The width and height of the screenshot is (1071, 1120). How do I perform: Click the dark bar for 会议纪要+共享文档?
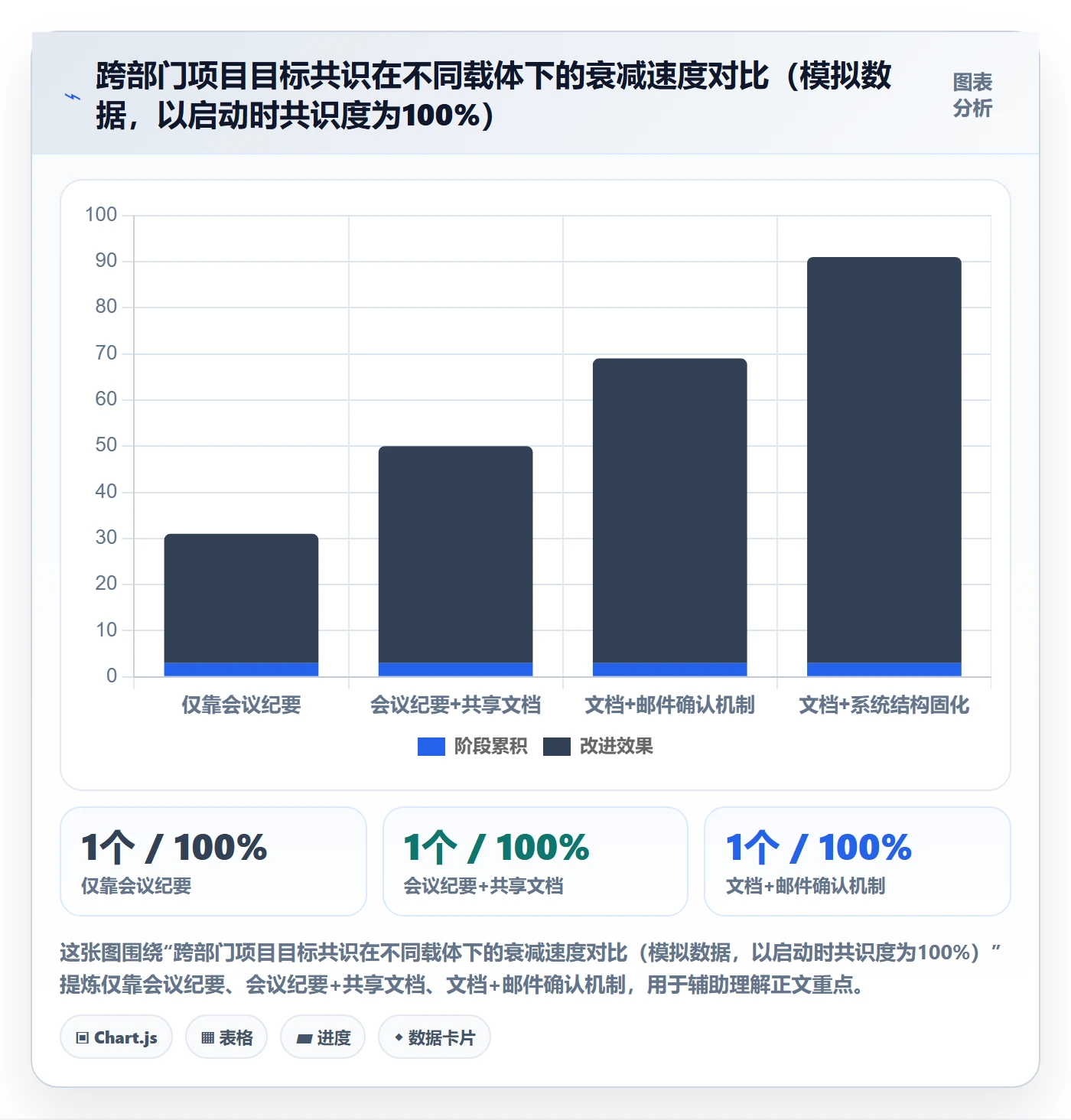(x=455, y=555)
